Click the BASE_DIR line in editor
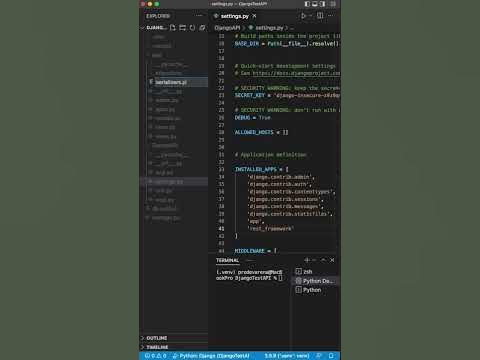The width and height of the screenshot is (480, 360). pyautogui.click(x=286, y=44)
